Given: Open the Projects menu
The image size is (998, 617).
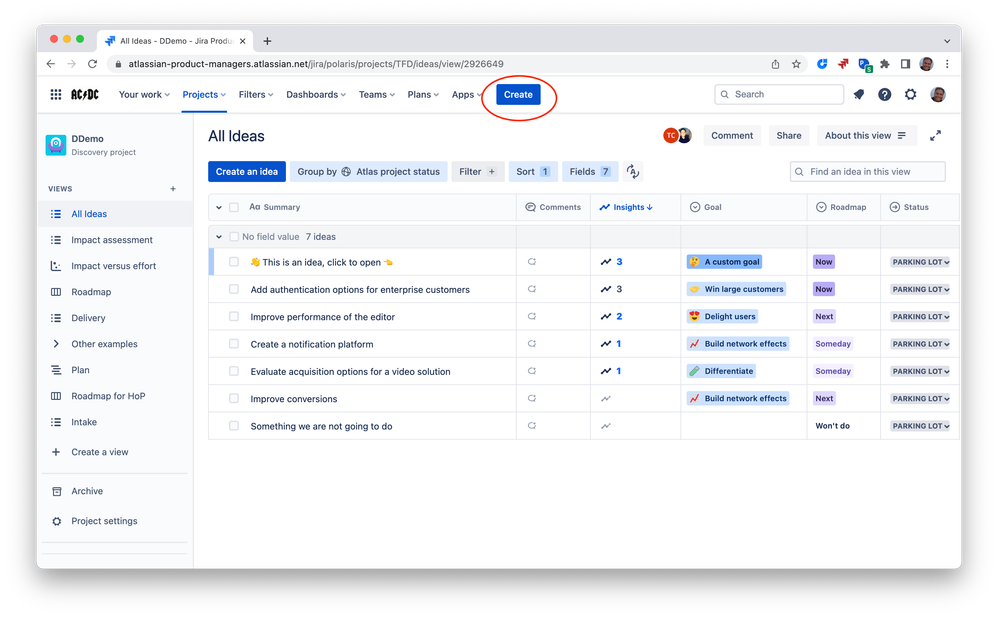Looking at the screenshot, I should click(x=204, y=94).
